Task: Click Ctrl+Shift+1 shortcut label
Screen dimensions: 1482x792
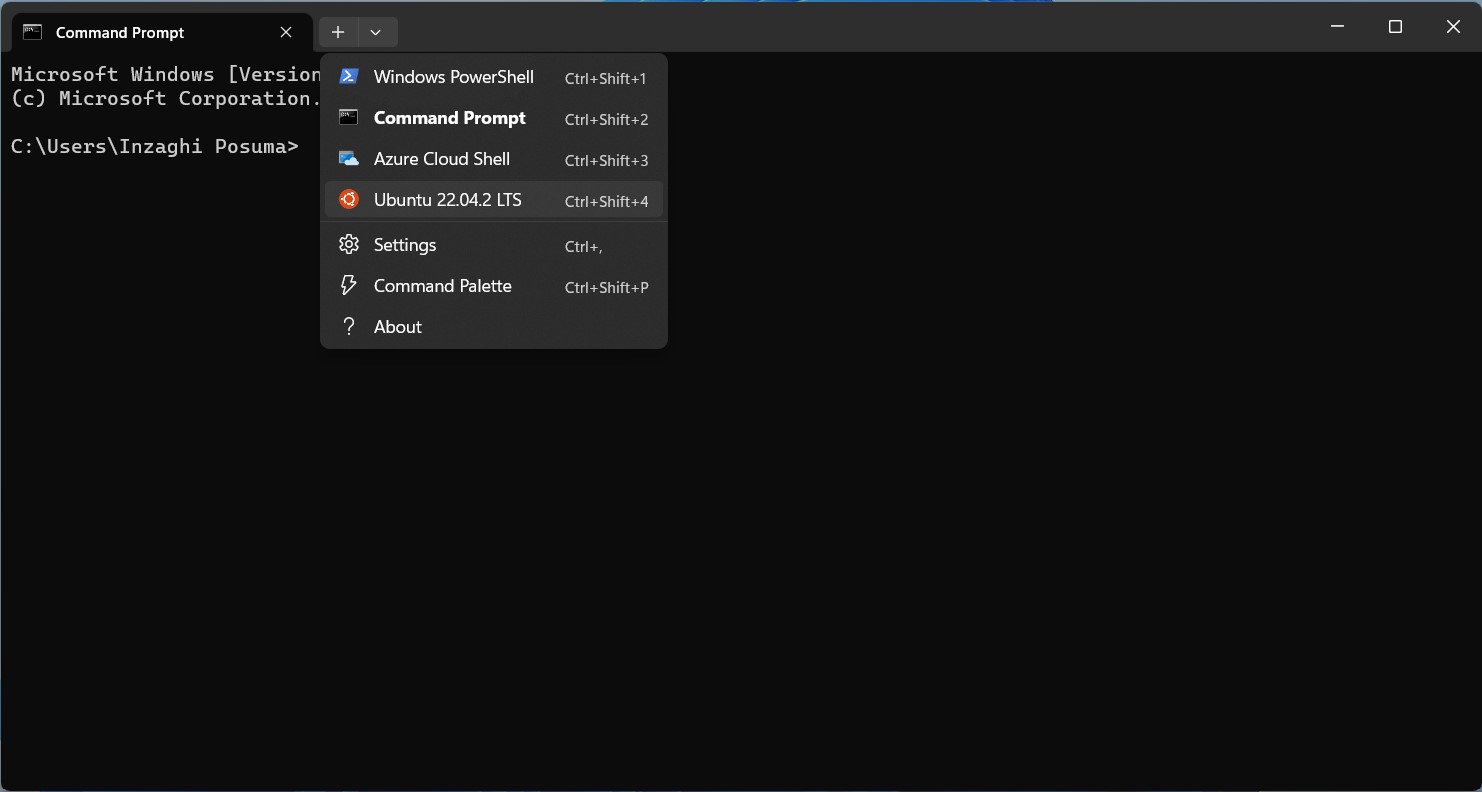Action: point(606,79)
